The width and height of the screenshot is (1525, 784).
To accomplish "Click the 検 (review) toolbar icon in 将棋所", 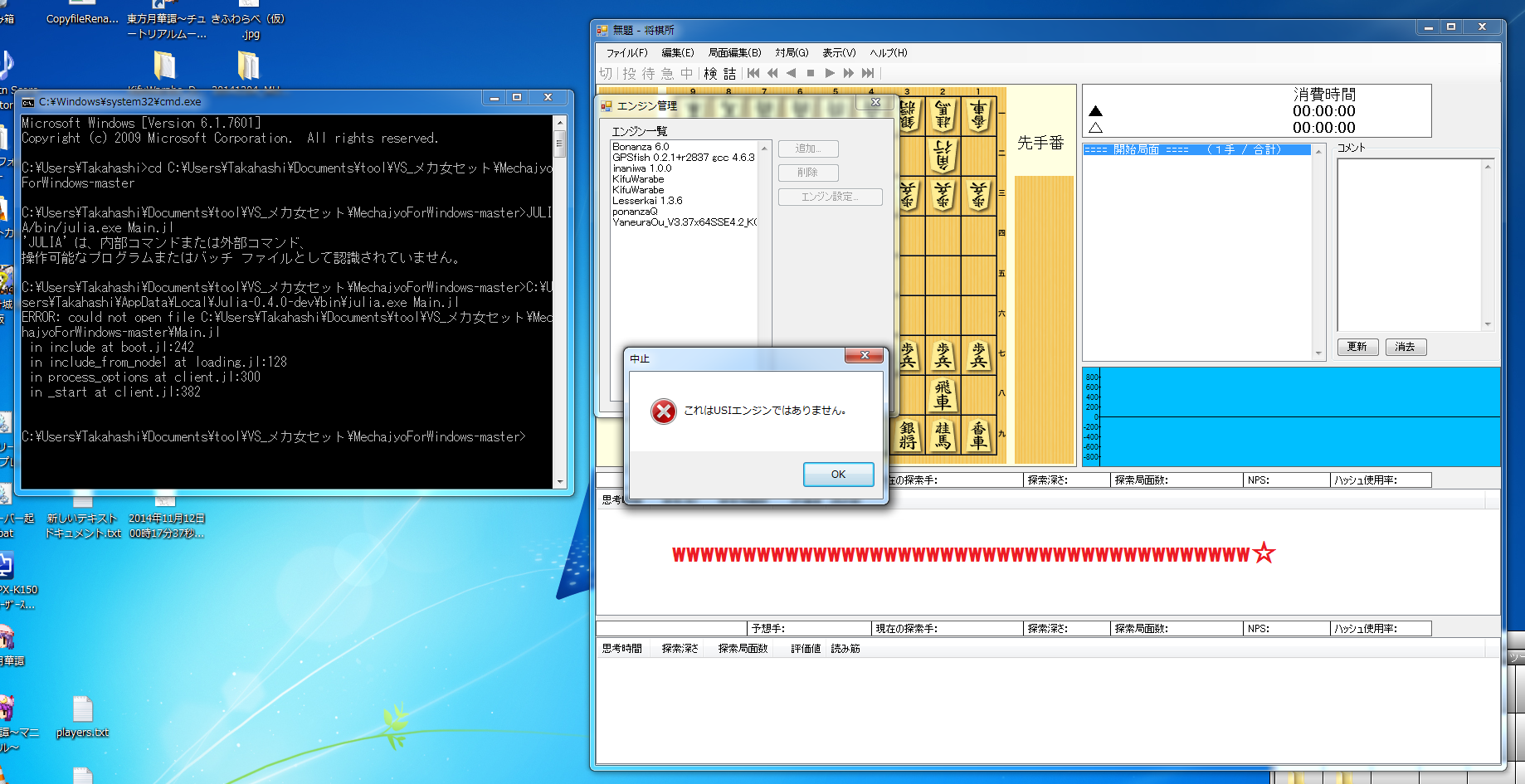I will (x=710, y=74).
